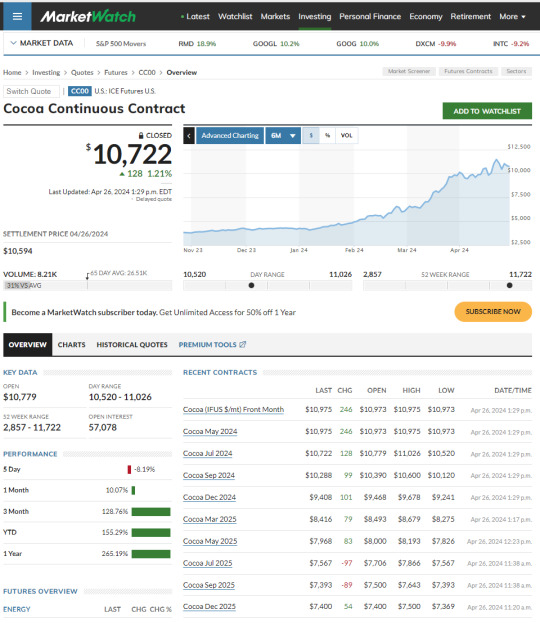Open the Cocoa Dec 2024 contract

point(209,497)
